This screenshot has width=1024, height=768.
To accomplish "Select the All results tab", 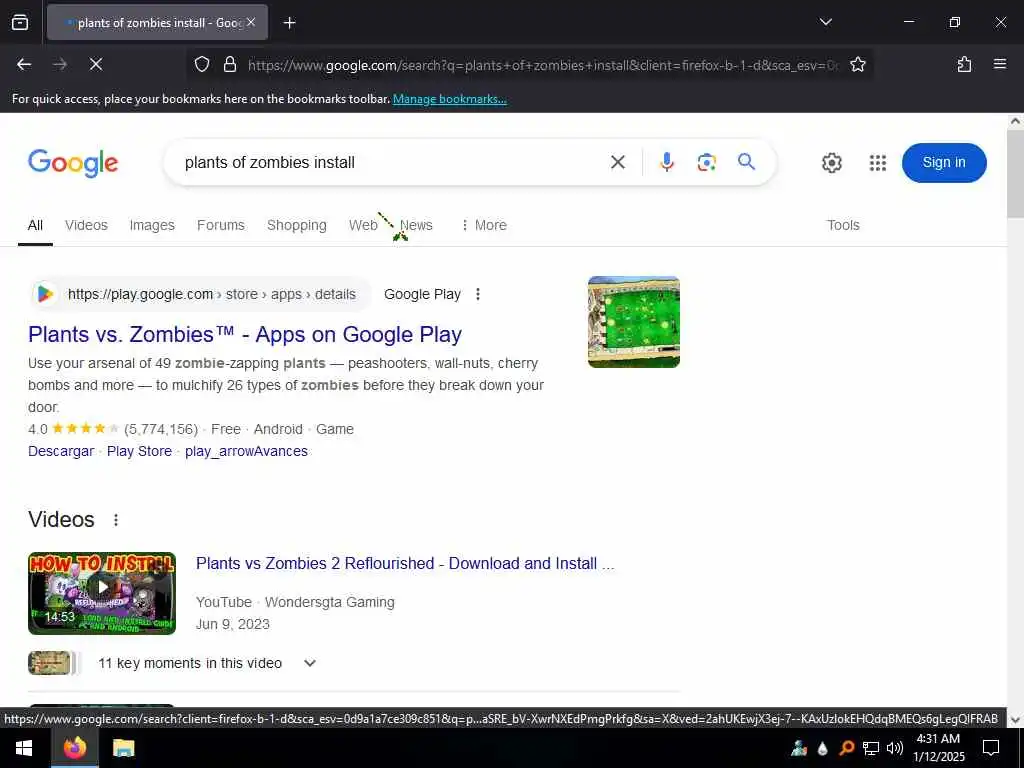I will tap(35, 225).
